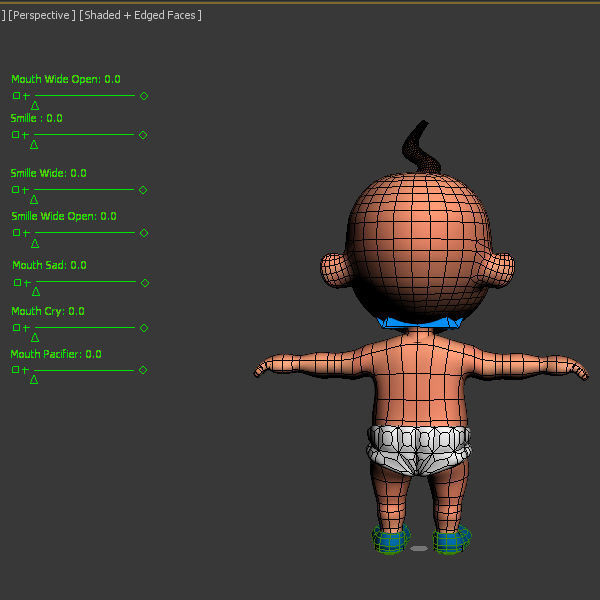Select the white diaper mesh

click(x=419, y=450)
